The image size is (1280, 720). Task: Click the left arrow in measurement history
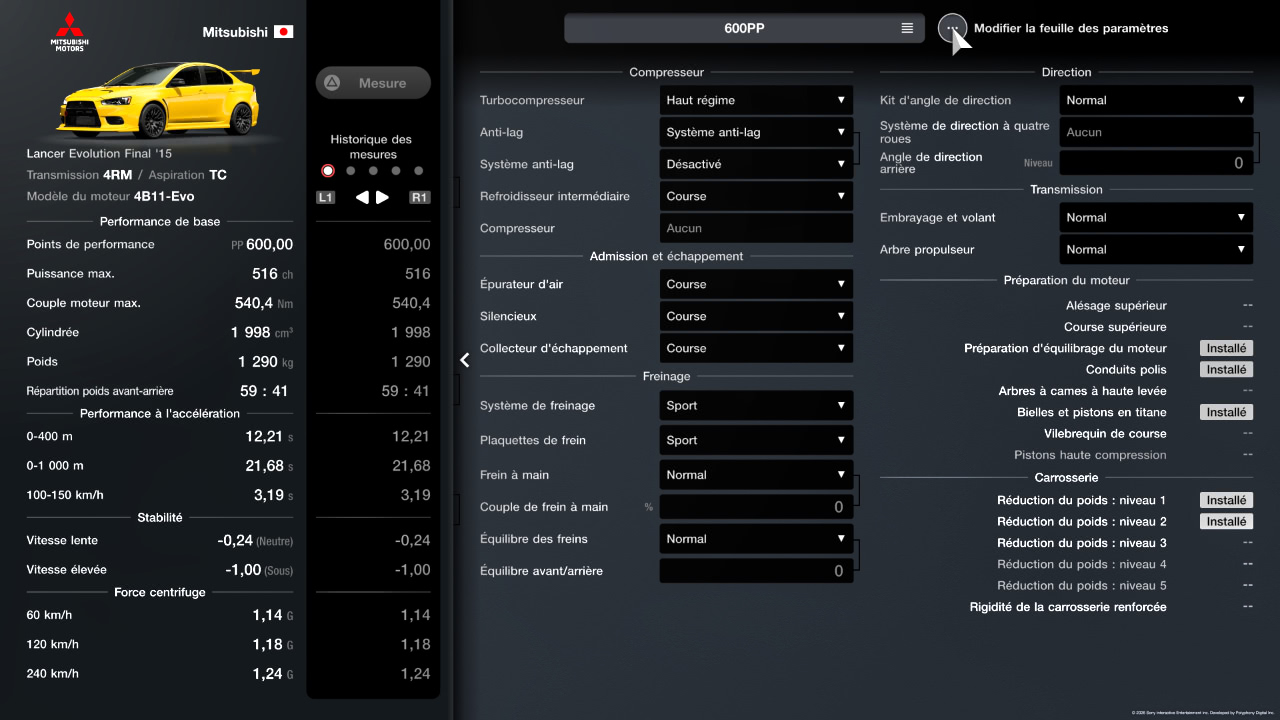point(362,197)
